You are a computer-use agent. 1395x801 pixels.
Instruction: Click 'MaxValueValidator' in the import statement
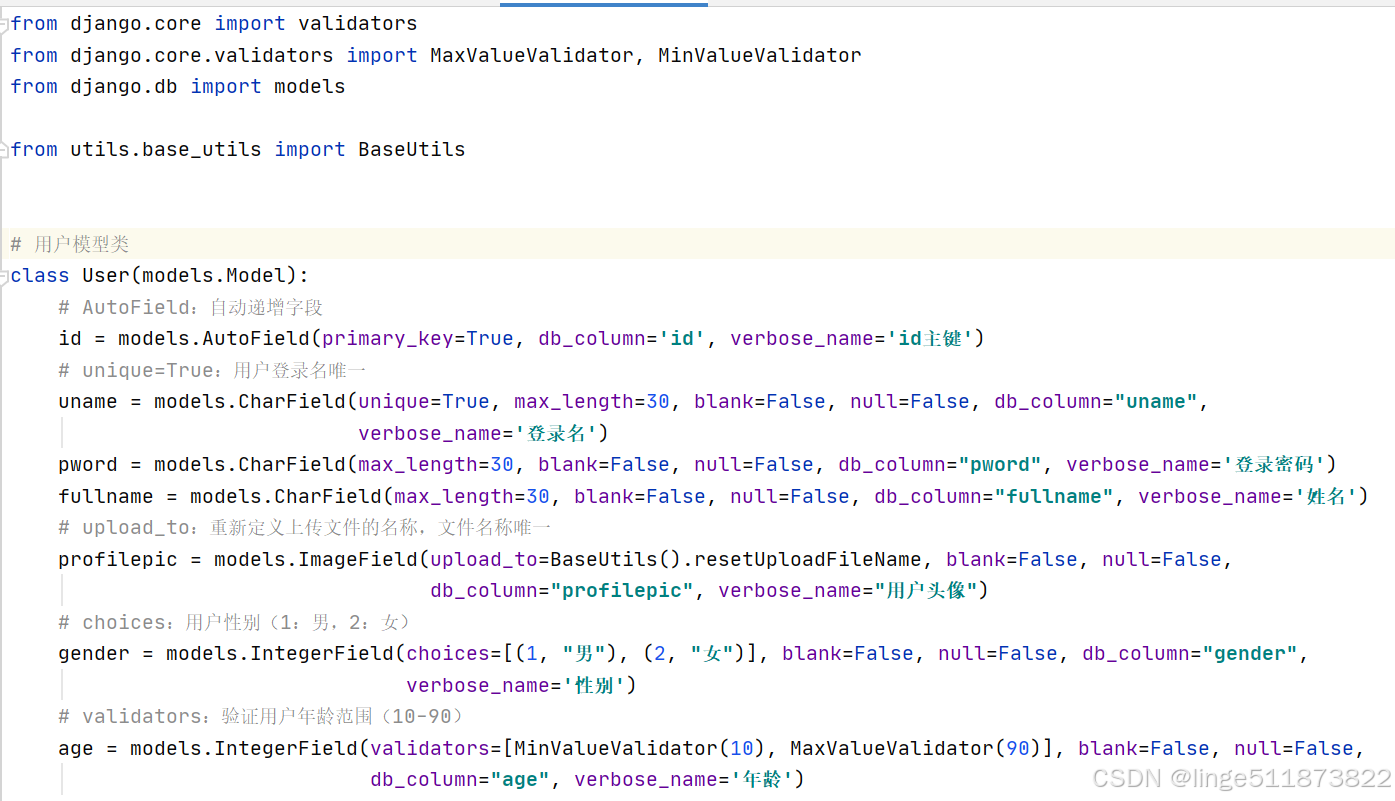pyautogui.click(x=531, y=55)
